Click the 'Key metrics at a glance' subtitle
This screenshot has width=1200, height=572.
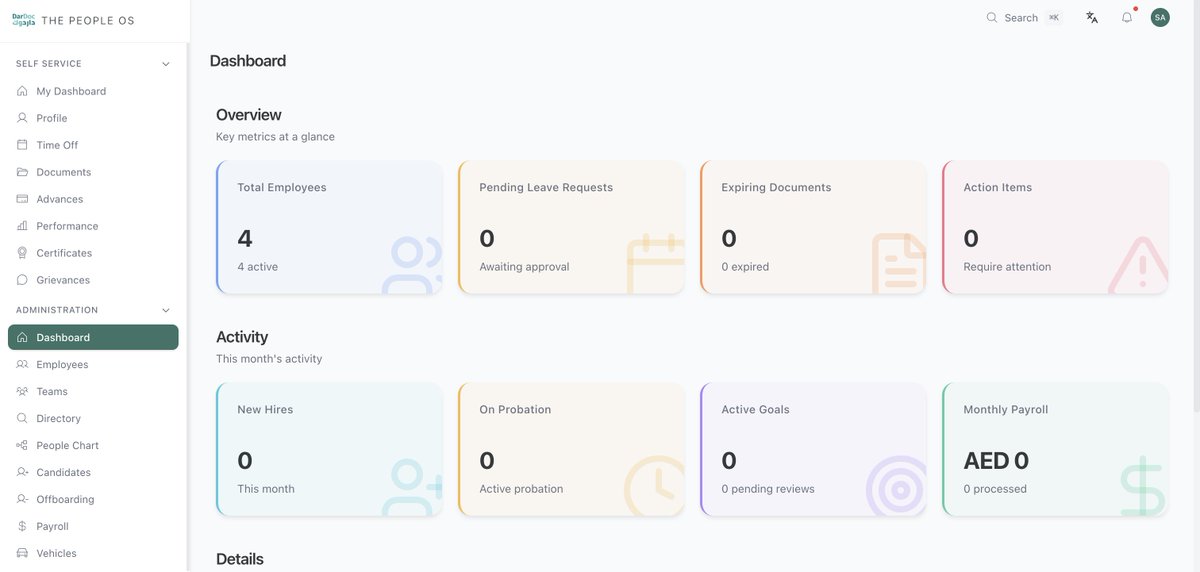pos(275,137)
